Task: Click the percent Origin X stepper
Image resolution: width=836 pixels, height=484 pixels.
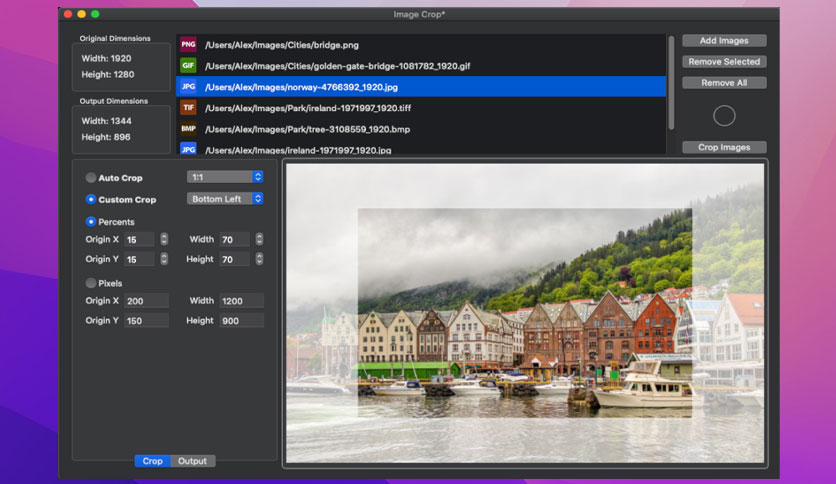Action: tap(164, 239)
